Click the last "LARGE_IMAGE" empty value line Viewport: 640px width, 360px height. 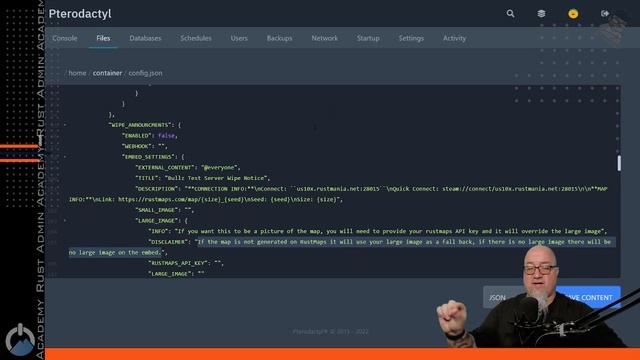pyautogui.click(x=176, y=273)
